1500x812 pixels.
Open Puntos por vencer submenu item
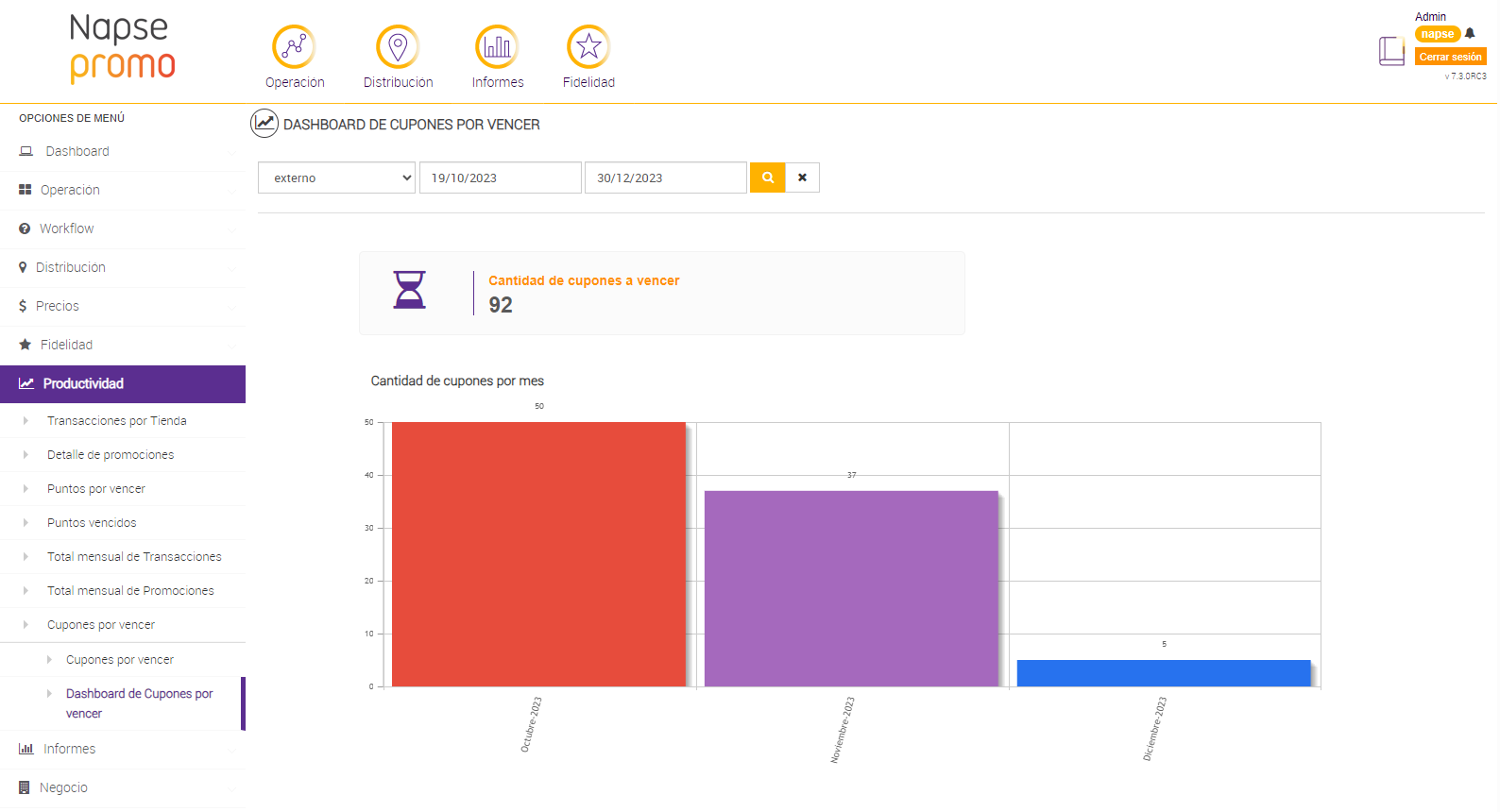96,489
